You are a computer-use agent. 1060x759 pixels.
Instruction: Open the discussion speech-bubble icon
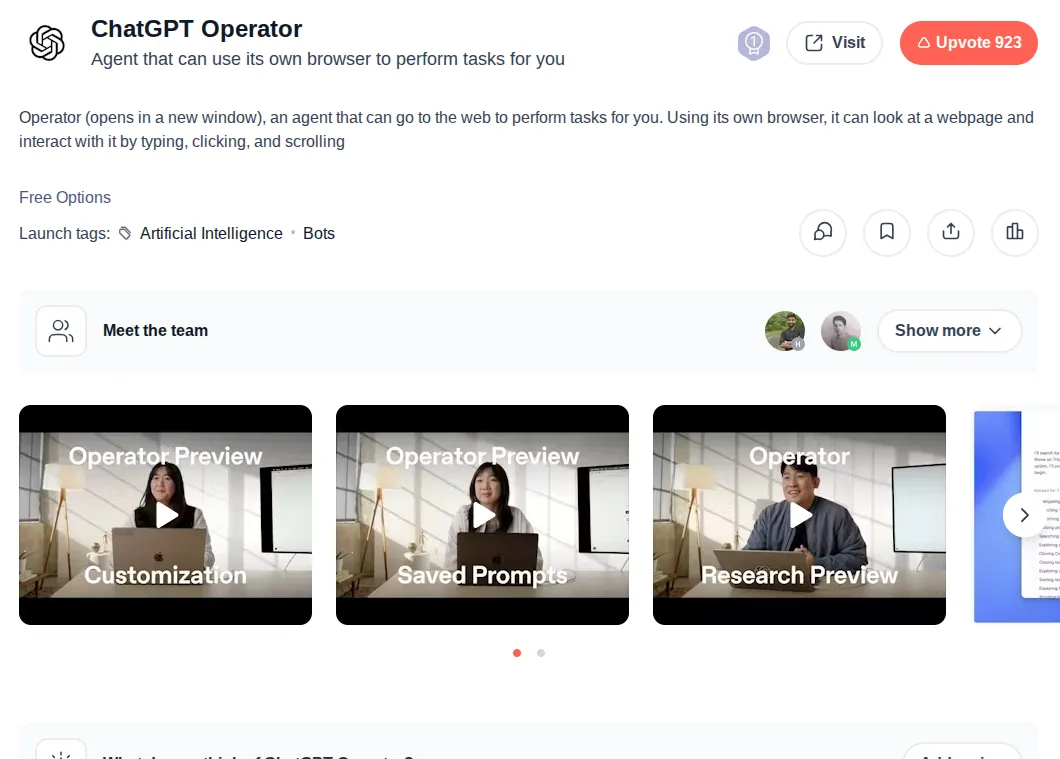pyautogui.click(x=822, y=232)
